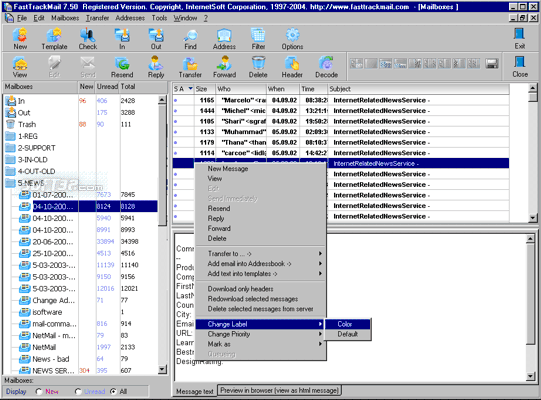Click the Delete trash icon in toolbar
The width and height of the screenshot is (541, 400).
pos(258,67)
